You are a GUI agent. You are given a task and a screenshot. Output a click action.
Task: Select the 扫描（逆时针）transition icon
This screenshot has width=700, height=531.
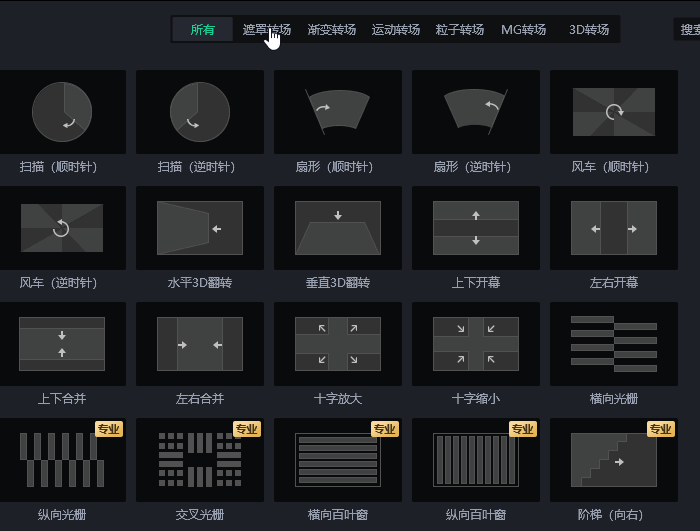coord(200,112)
